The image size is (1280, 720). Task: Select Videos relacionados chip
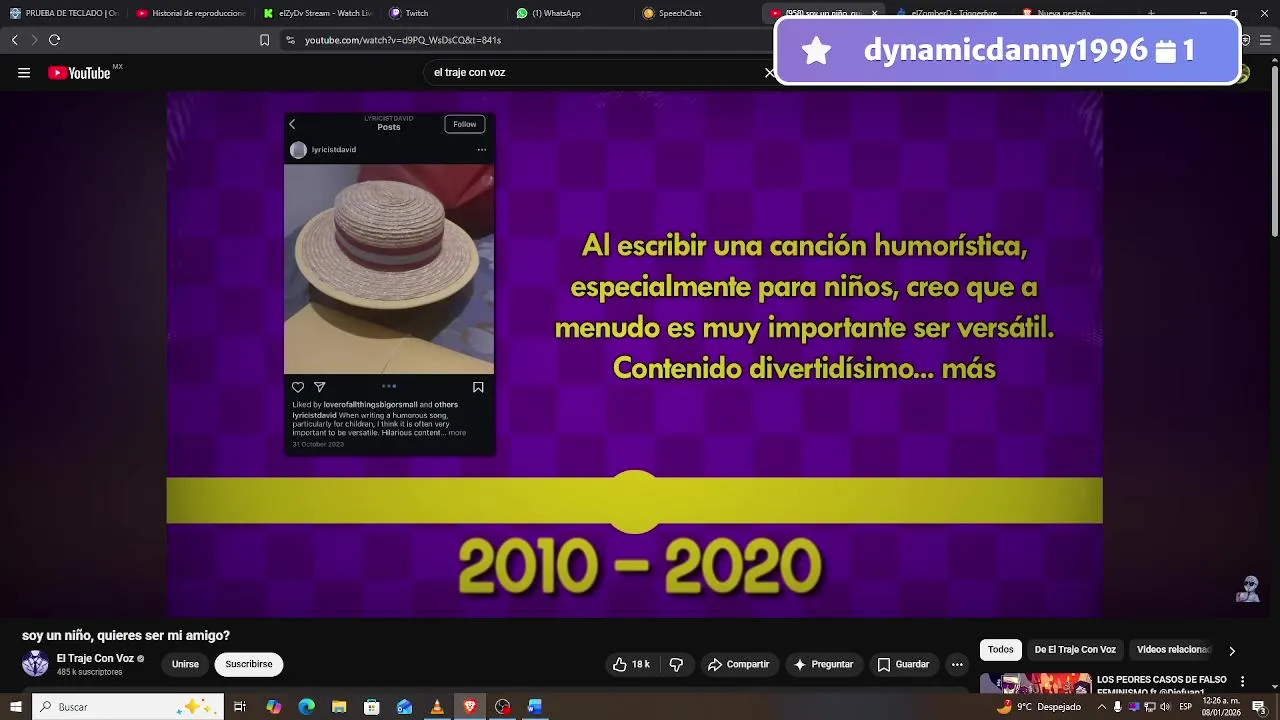pos(1173,650)
